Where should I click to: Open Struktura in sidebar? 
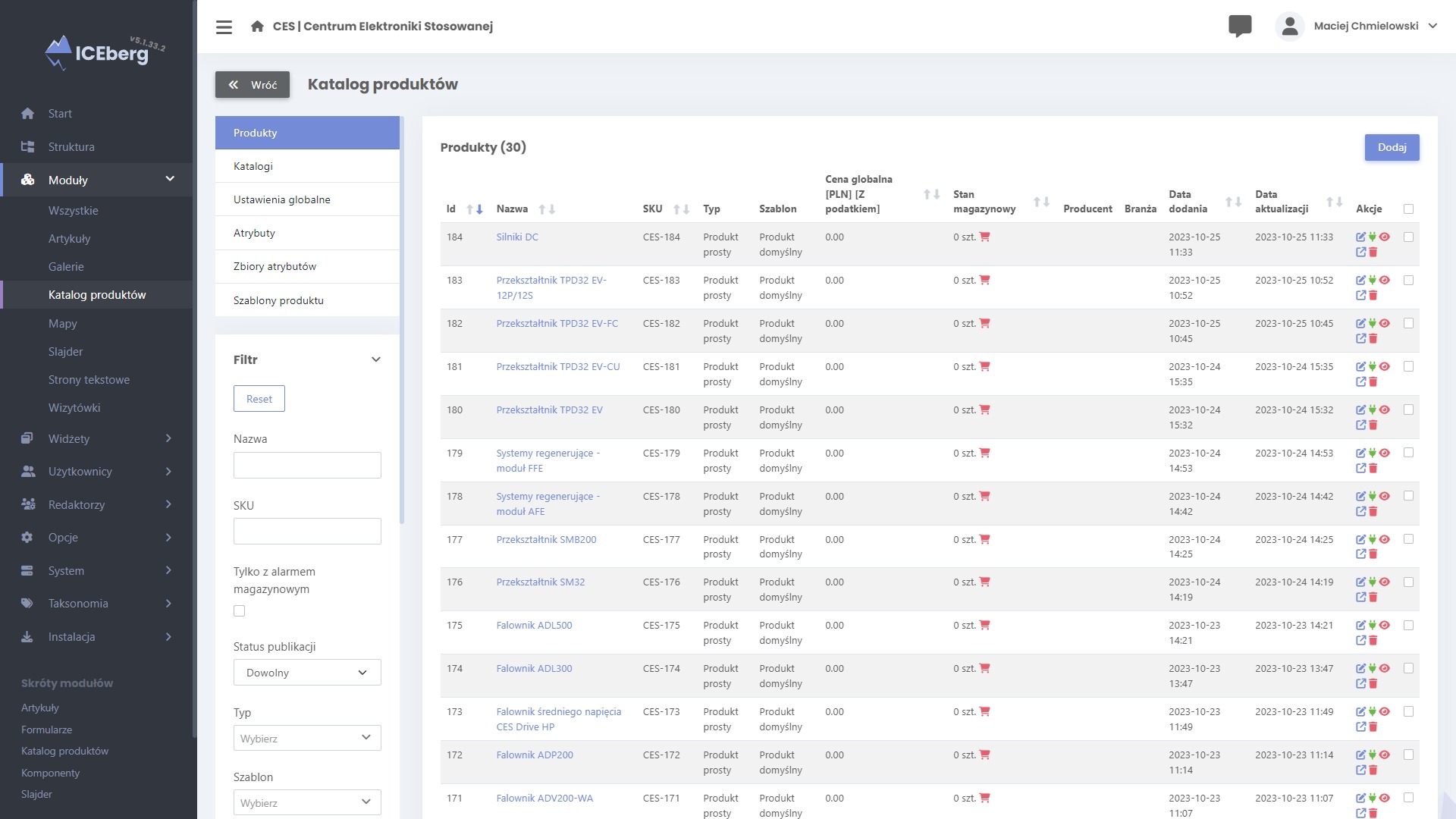[71, 147]
